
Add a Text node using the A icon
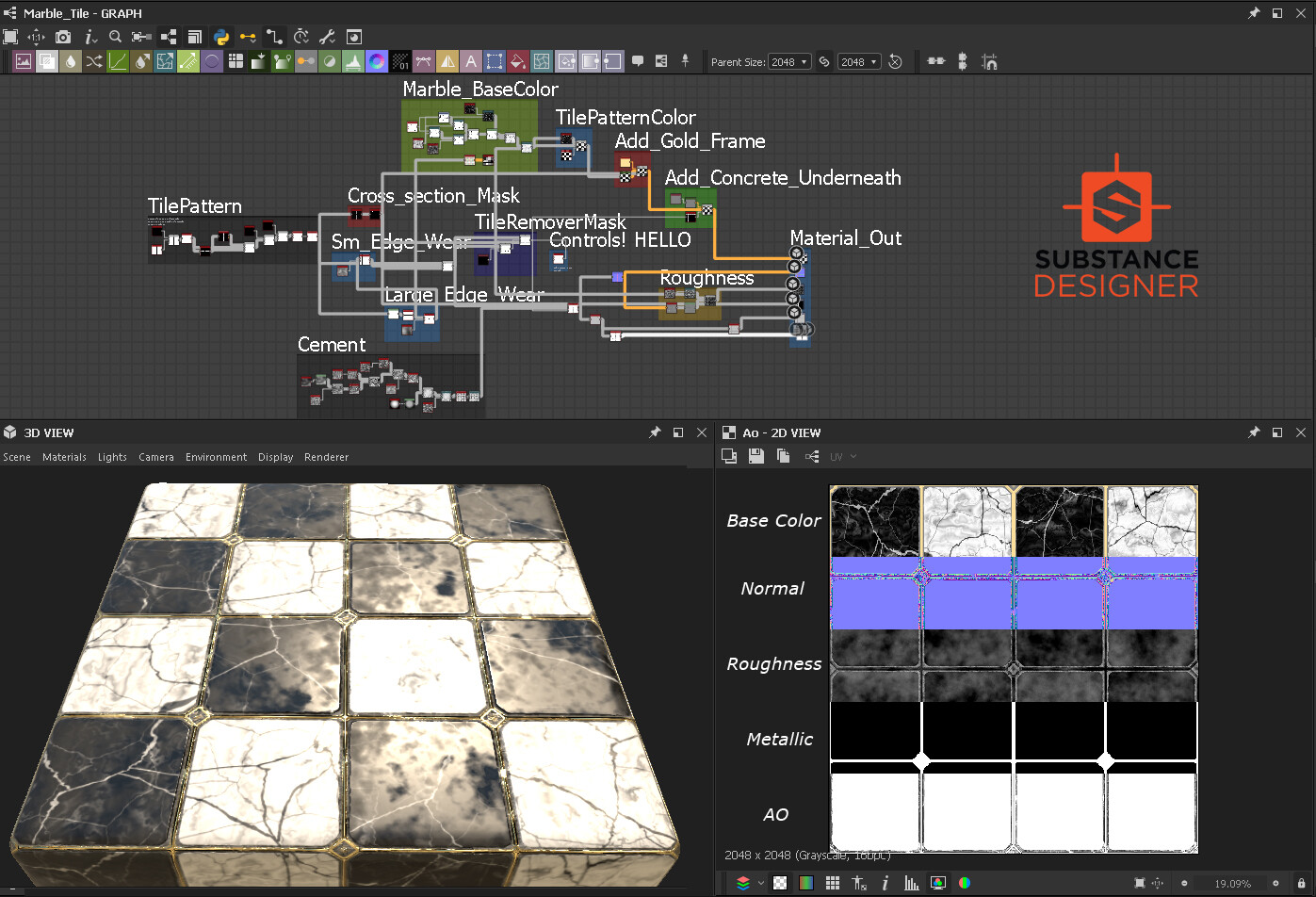[x=471, y=62]
